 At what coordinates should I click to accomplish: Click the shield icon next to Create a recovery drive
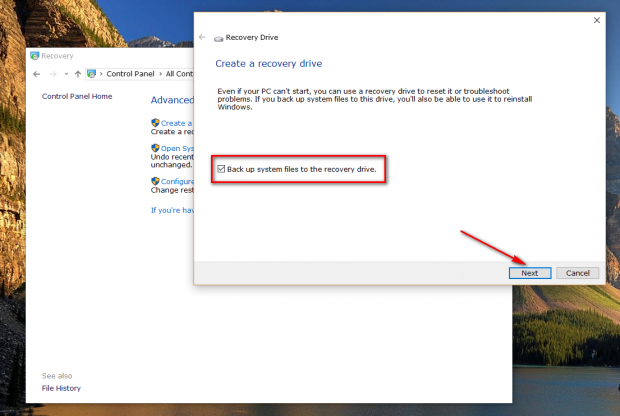155,123
